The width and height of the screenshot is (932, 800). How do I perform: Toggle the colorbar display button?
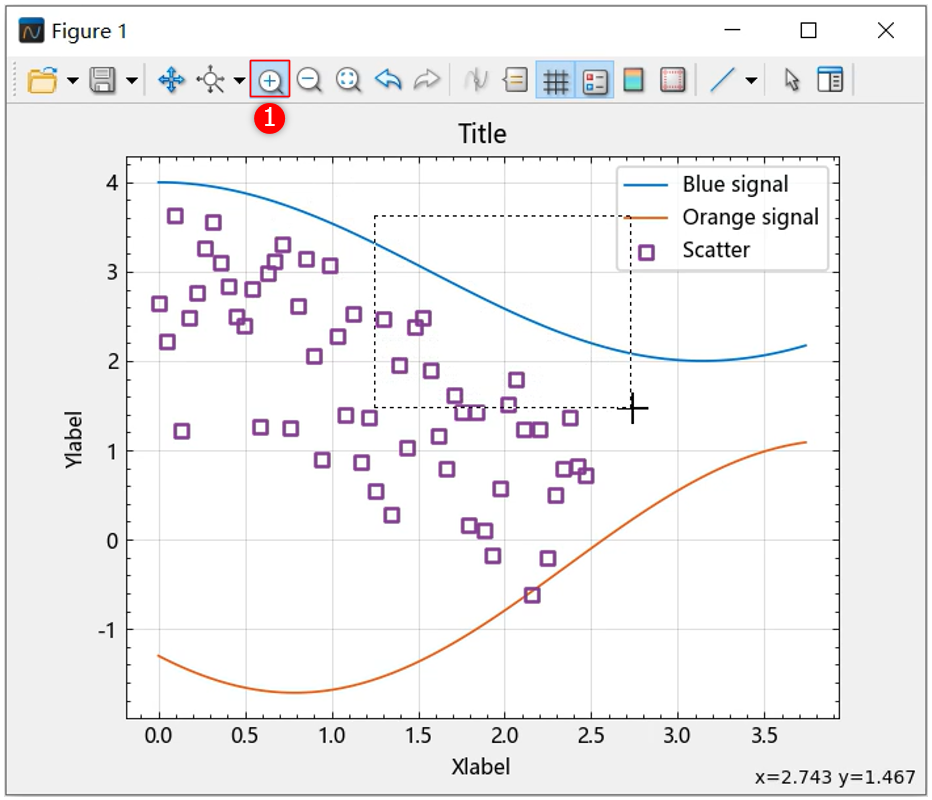tap(633, 81)
